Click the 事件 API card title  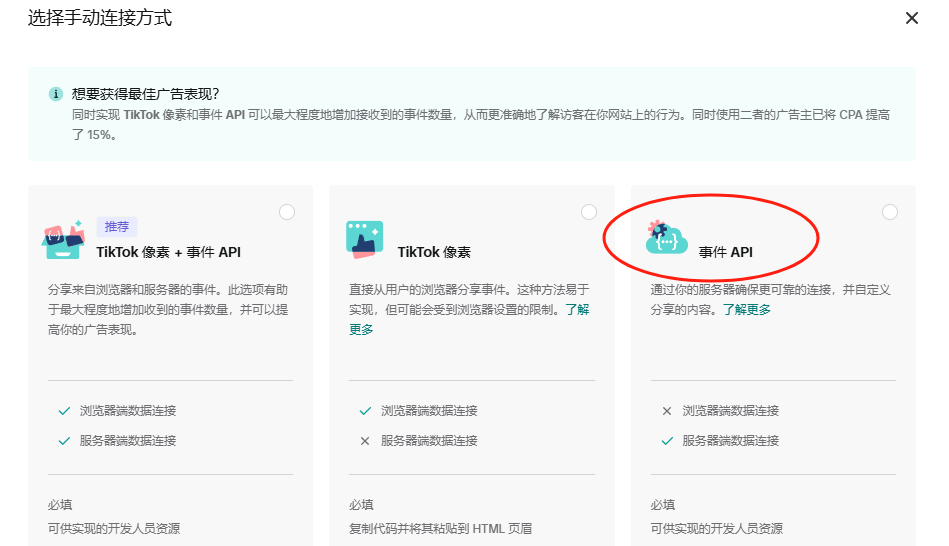[x=725, y=252]
